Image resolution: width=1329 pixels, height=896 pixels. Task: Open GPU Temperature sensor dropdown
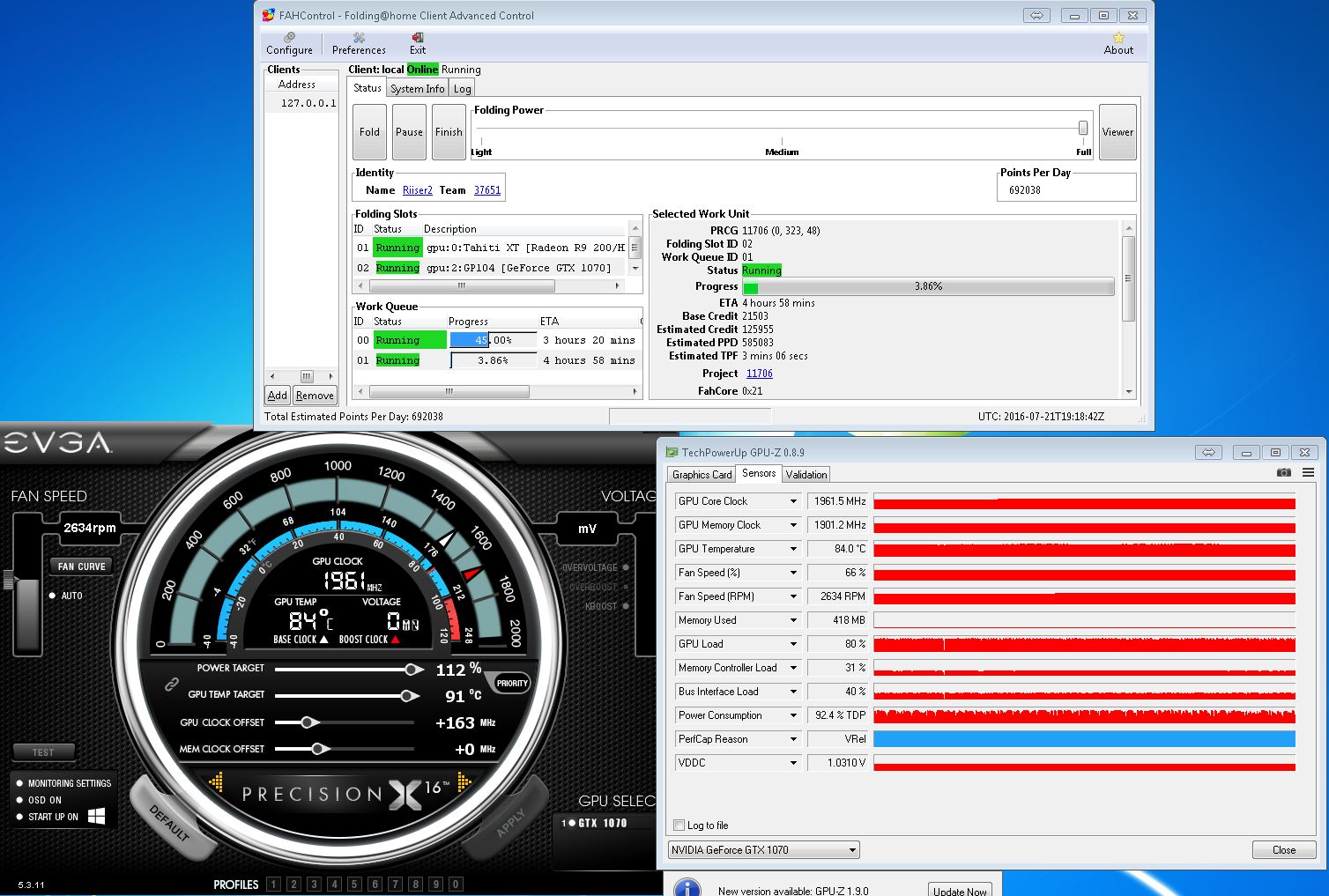pyautogui.click(x=792, y=549)
